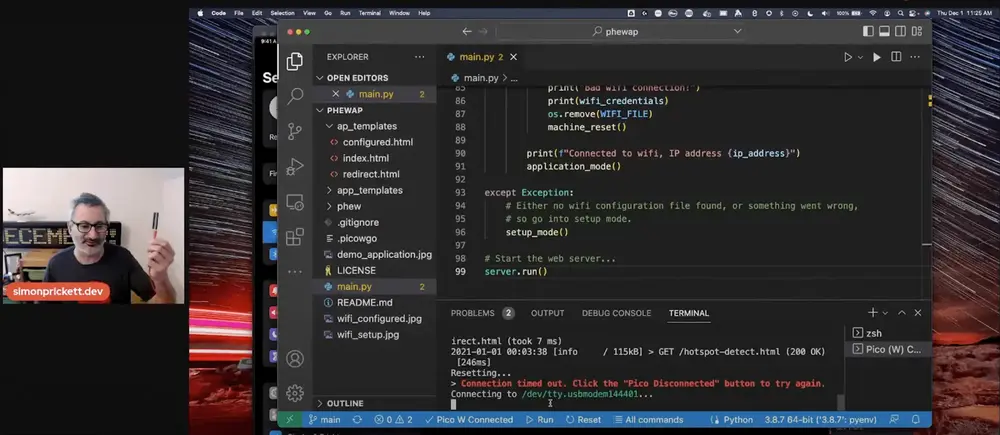Toggle primary side bar layout icon
Screen dimensions: 1000x435
tap(868, 31)
